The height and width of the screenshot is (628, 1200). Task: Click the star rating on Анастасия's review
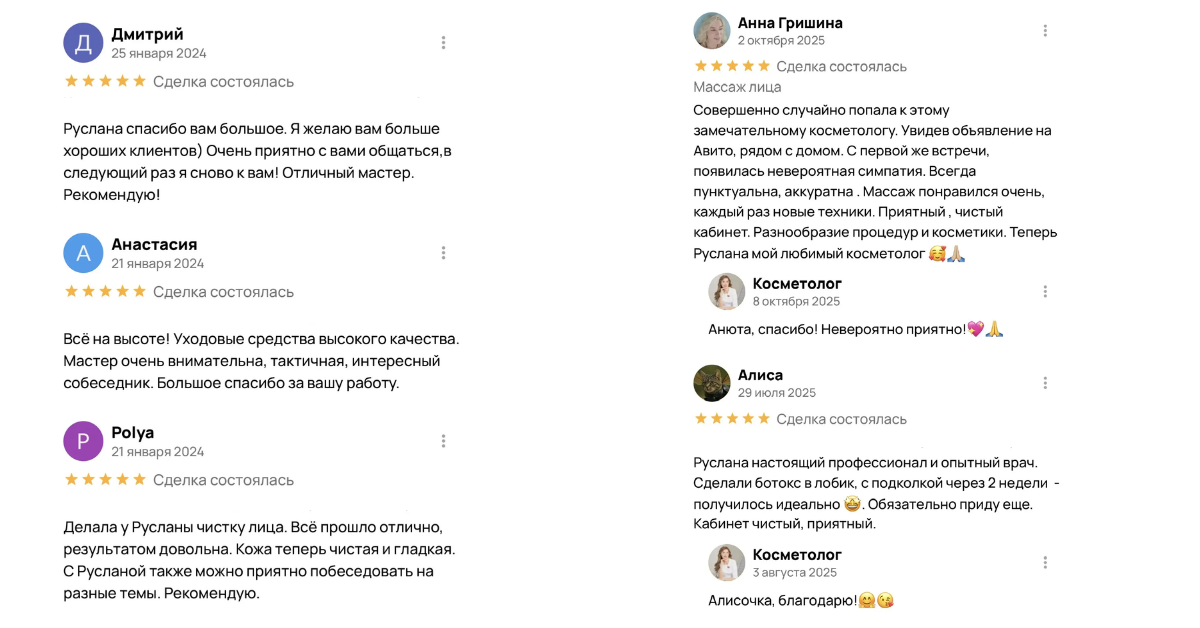click(105, 292)
